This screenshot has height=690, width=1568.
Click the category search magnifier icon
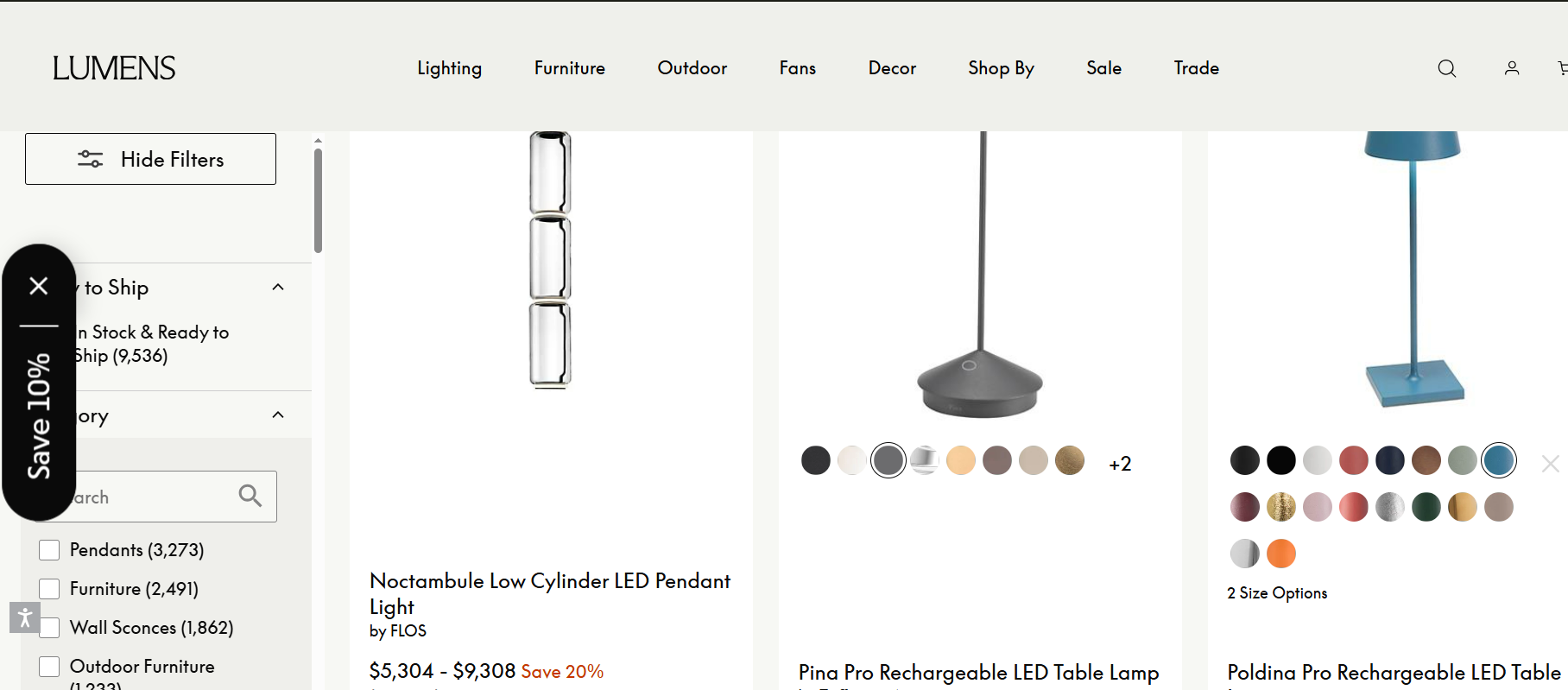250,496
